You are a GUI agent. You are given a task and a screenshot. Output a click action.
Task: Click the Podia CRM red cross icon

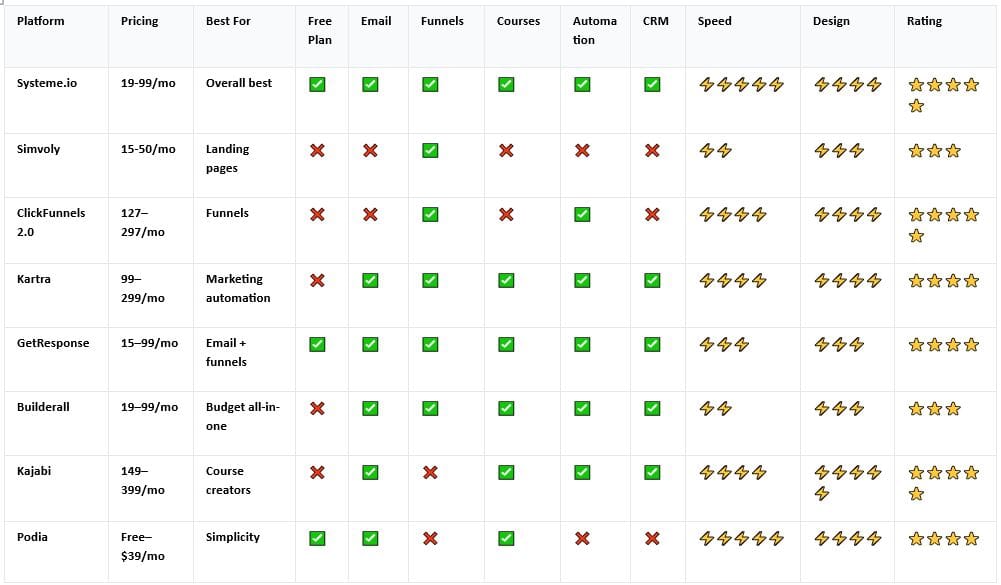point(652,539)
